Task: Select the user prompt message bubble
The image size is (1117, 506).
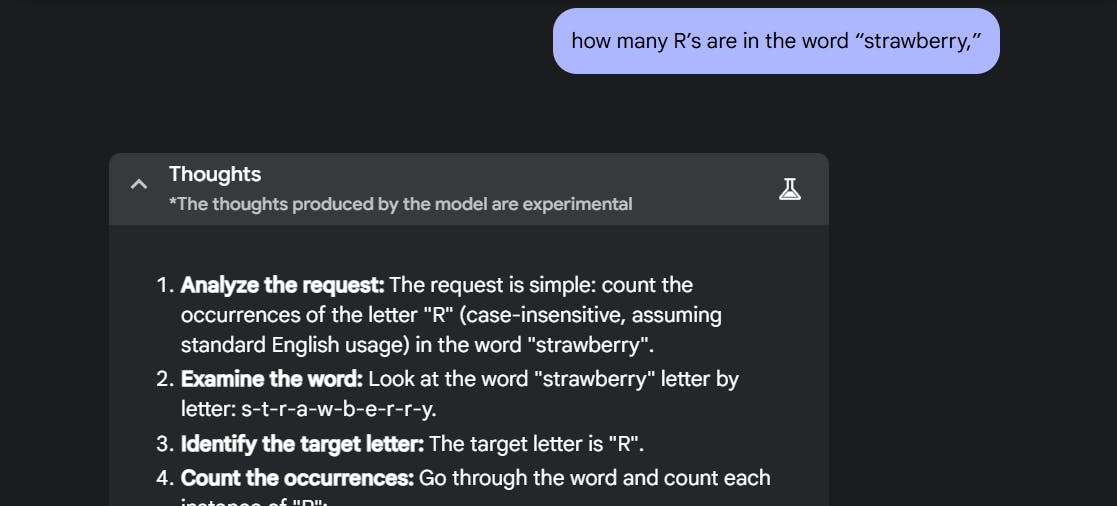Action: click(x=776, y=41)
